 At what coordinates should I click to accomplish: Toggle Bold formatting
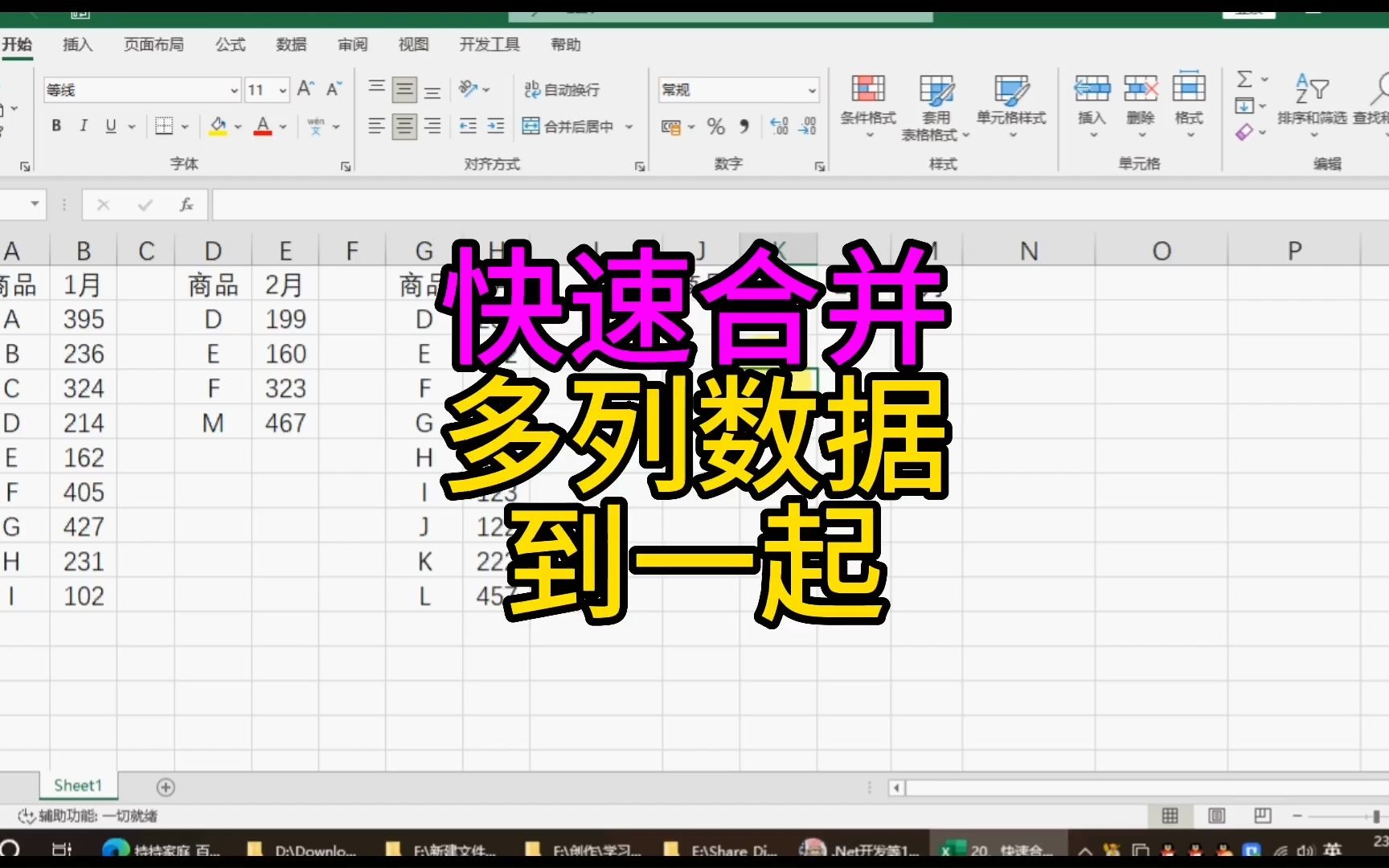tap(56, 126)
